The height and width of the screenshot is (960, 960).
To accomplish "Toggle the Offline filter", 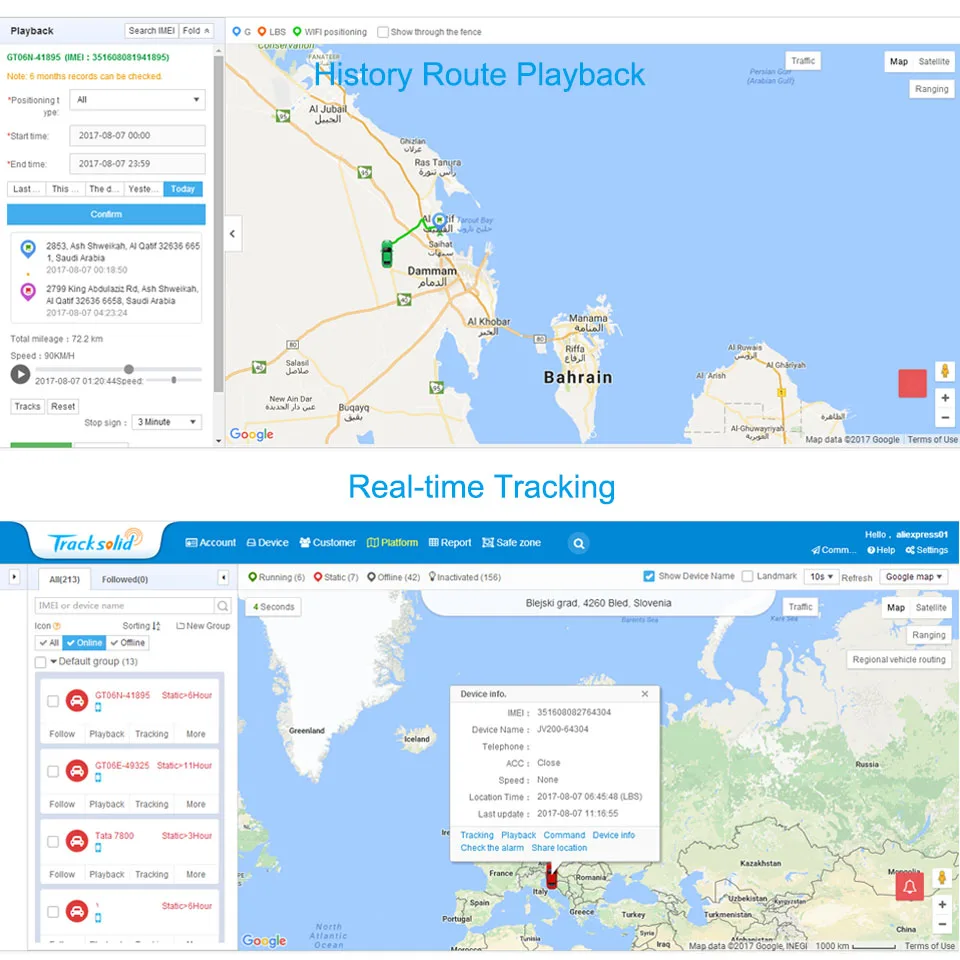I will [127, 643].
